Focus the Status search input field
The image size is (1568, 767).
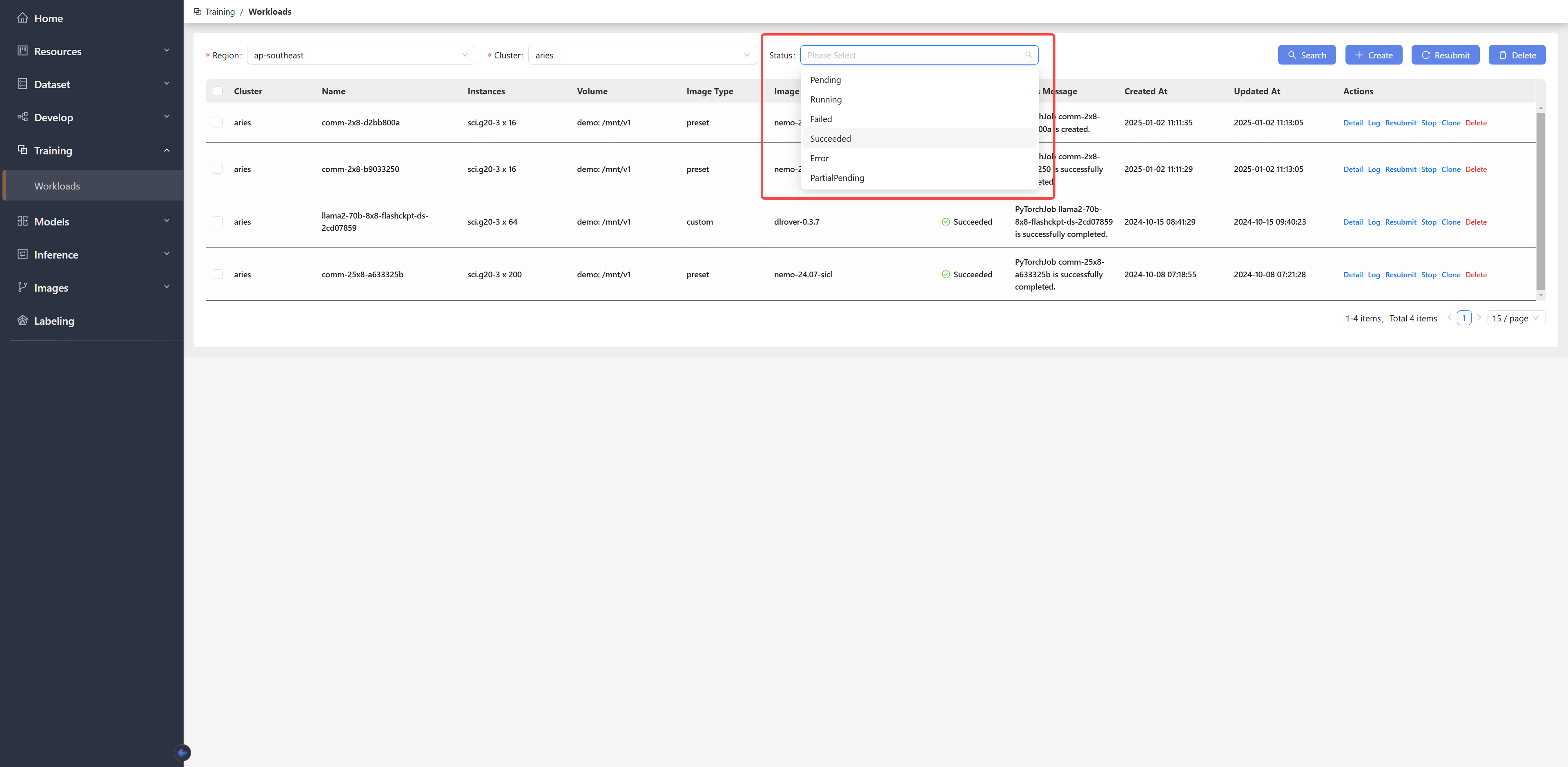click(x=919, y=55)
